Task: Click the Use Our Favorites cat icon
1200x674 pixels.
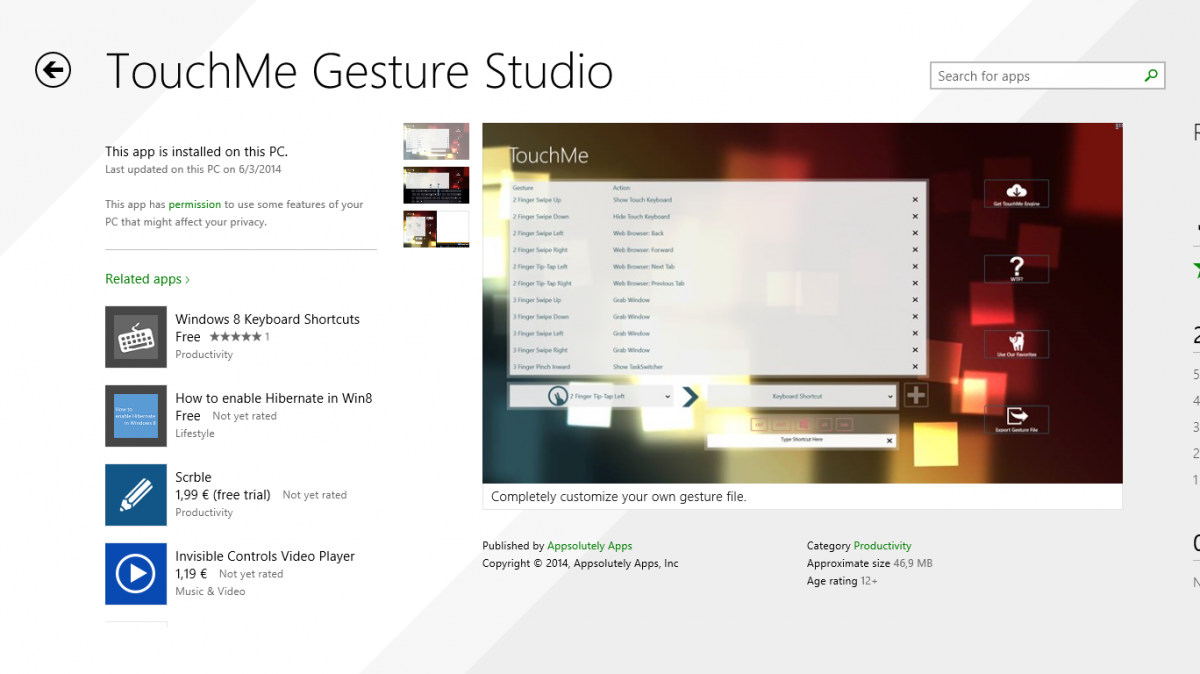Action: [1016, 344]
